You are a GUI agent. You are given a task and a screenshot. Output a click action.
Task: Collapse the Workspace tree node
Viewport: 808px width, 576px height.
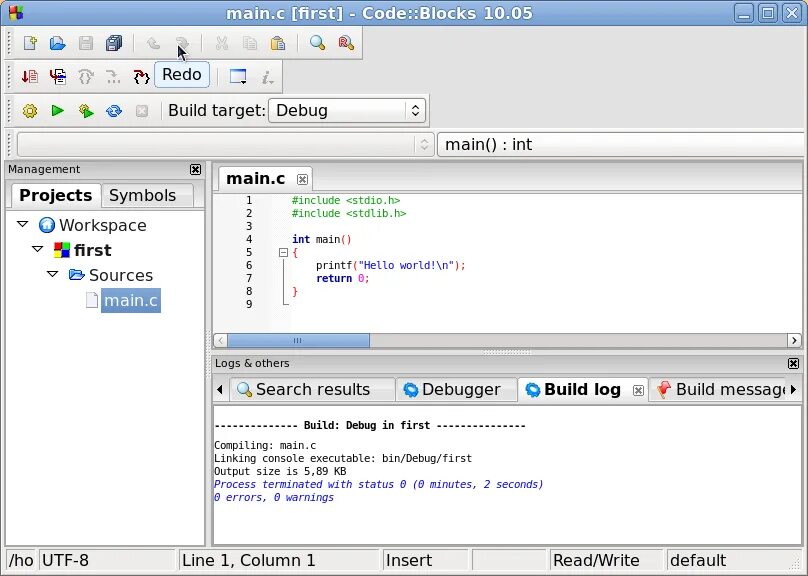click(22, 224)
